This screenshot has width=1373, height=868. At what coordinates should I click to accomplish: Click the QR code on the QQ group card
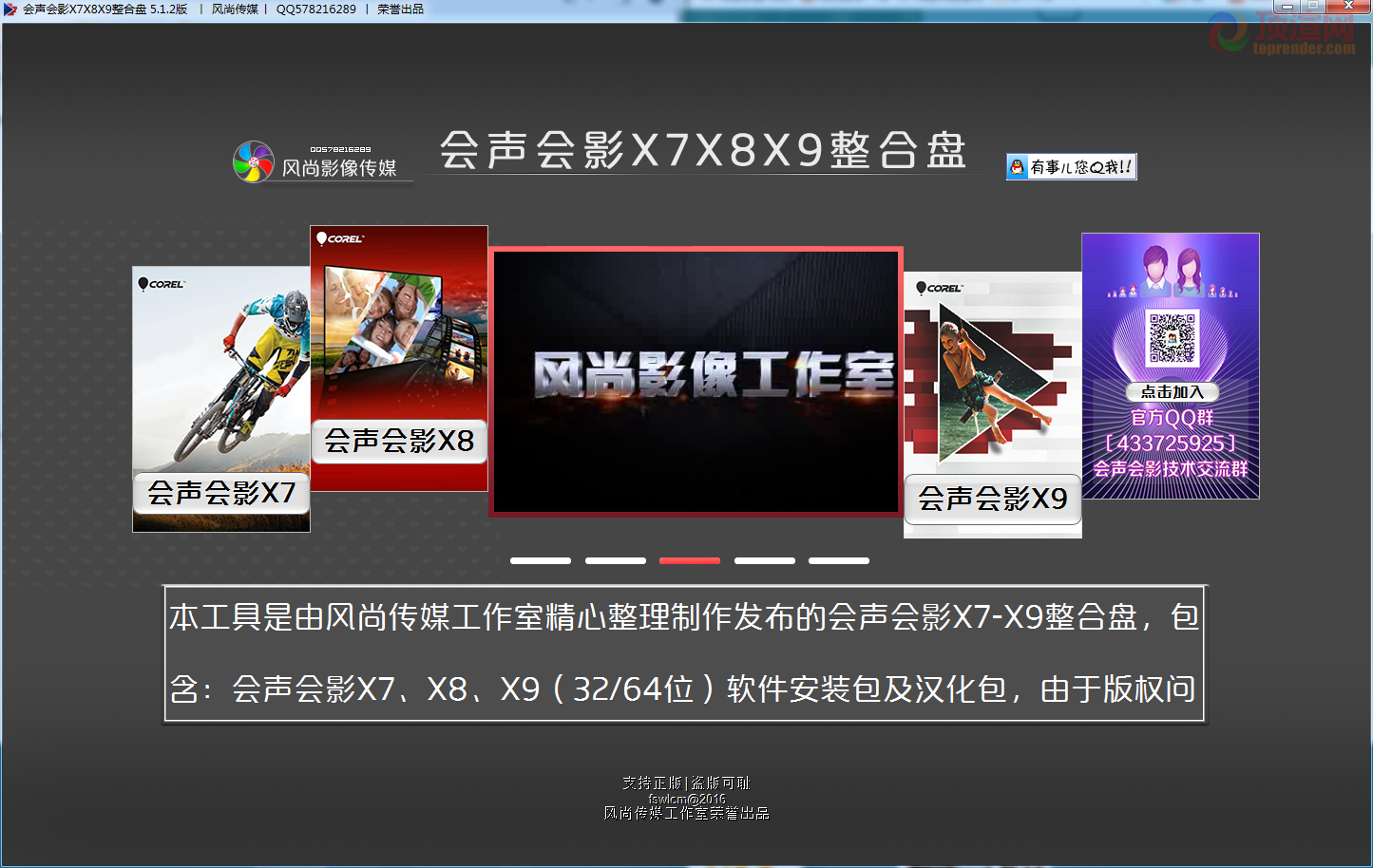pyautogui.click(x=1173, y=338)
